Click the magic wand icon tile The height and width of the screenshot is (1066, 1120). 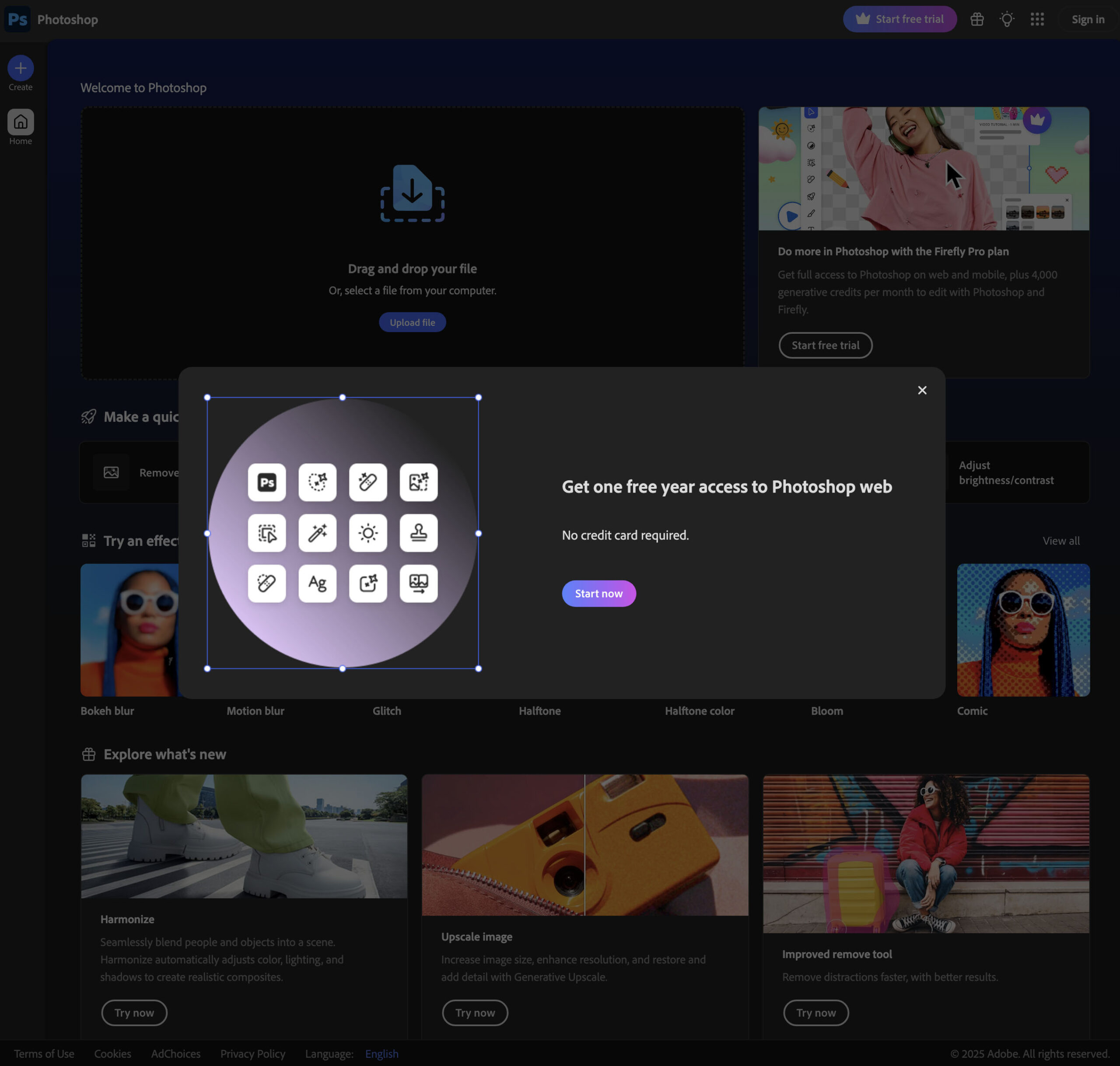[x=317, y=533]
